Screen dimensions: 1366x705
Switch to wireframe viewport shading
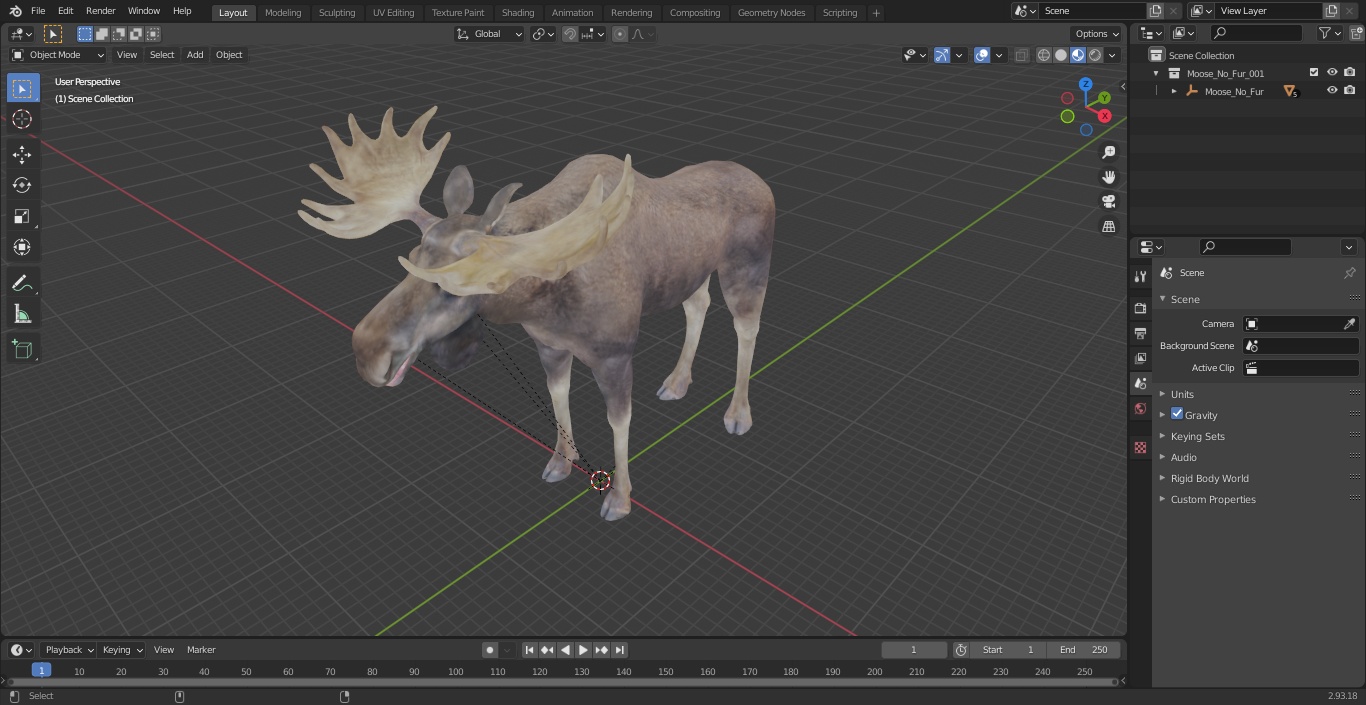(1044, 56)
